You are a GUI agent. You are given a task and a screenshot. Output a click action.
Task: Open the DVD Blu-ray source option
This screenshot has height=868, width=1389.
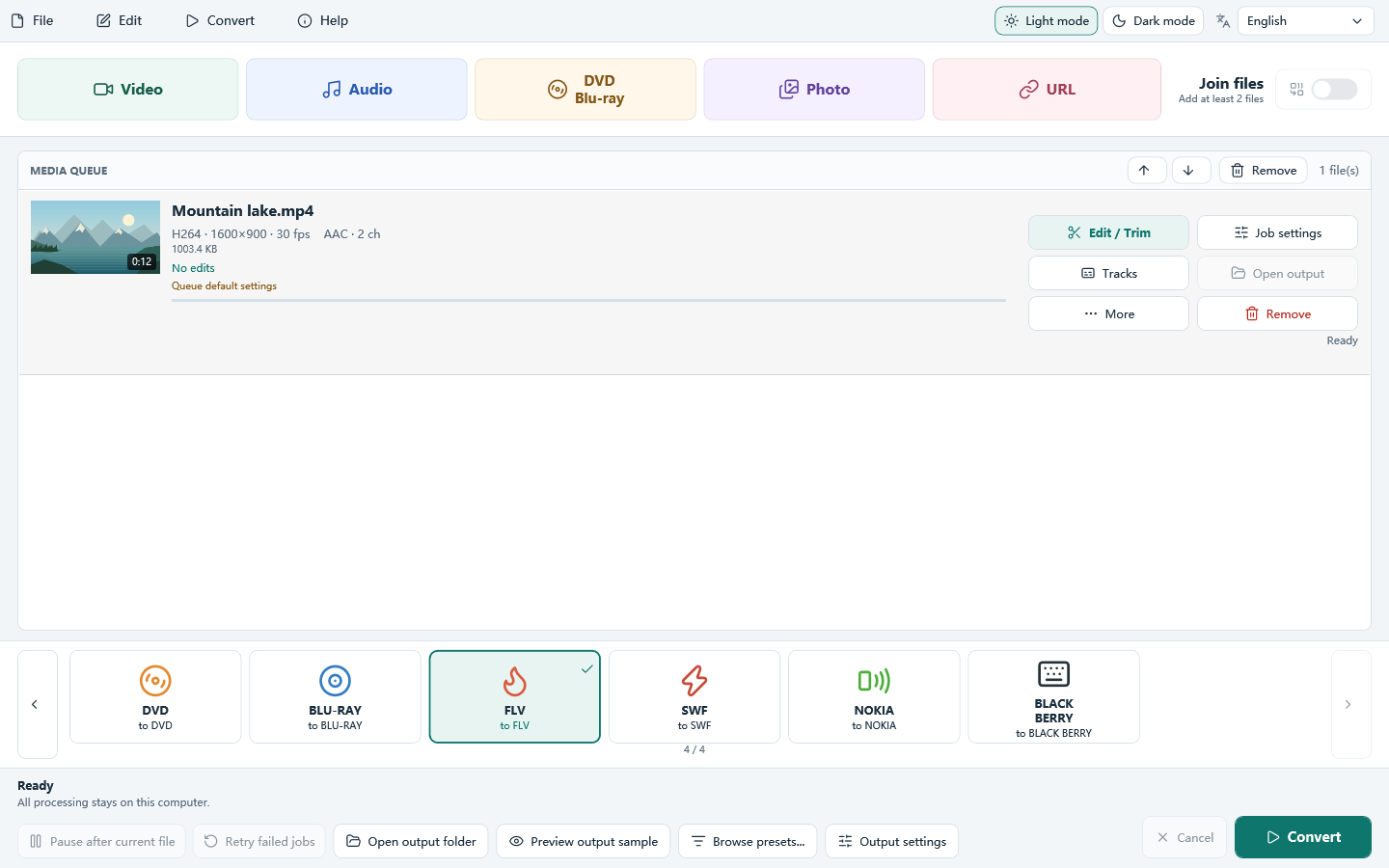[x=586, y=90]
